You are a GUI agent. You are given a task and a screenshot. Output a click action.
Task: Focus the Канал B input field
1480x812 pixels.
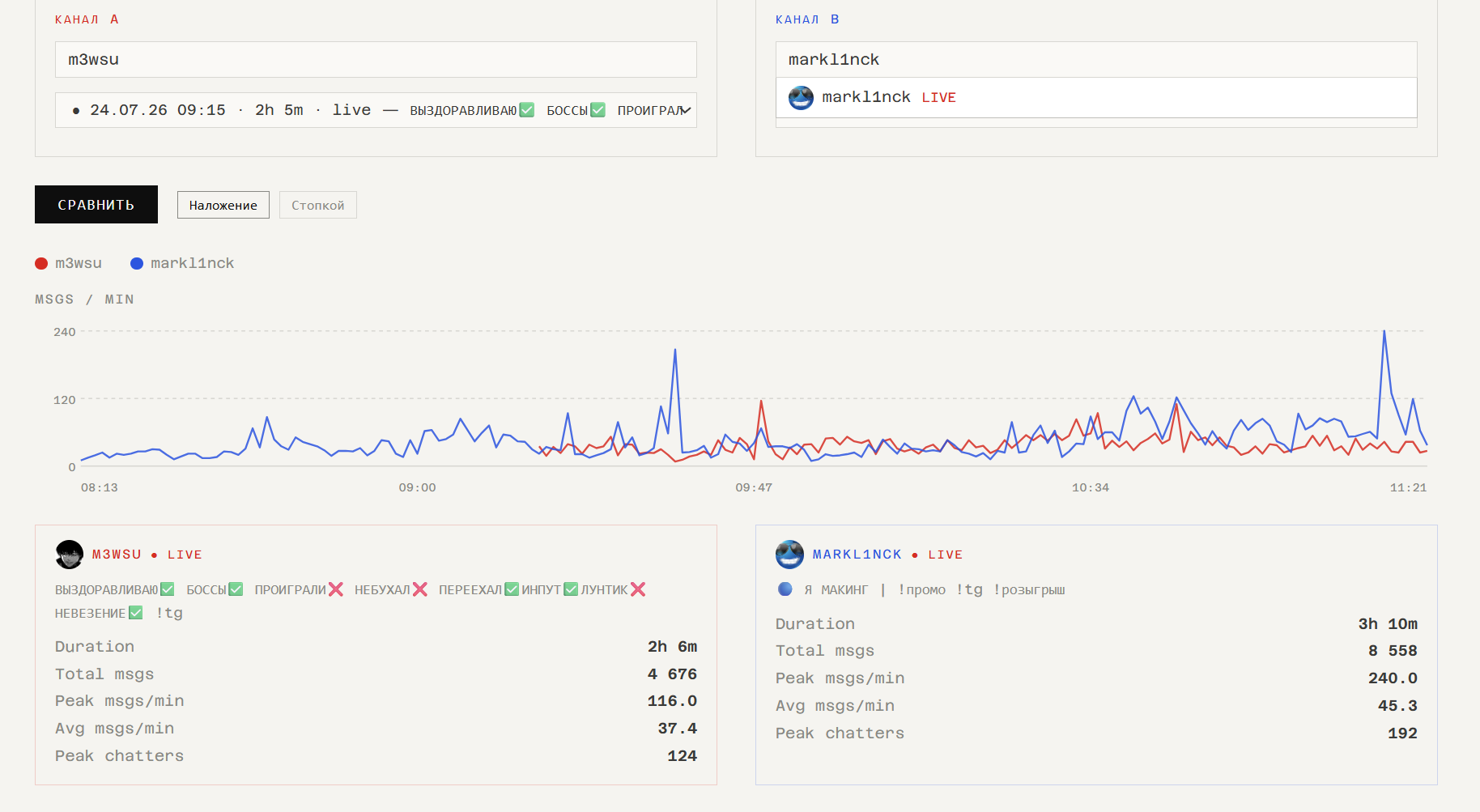click(x=1096, y=60)
